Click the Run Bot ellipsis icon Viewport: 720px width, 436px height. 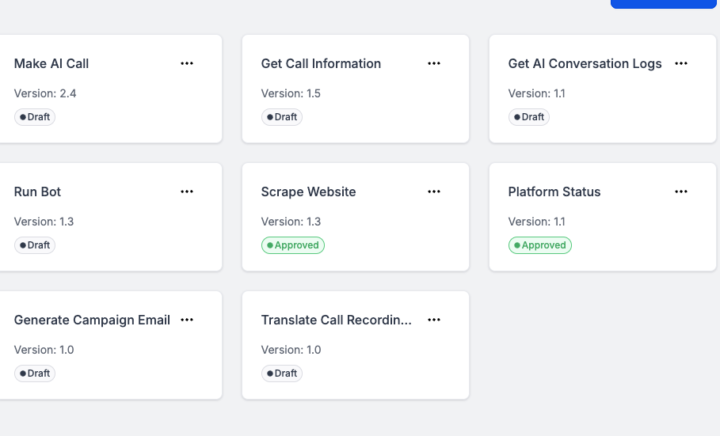click(x=187, y=191)
